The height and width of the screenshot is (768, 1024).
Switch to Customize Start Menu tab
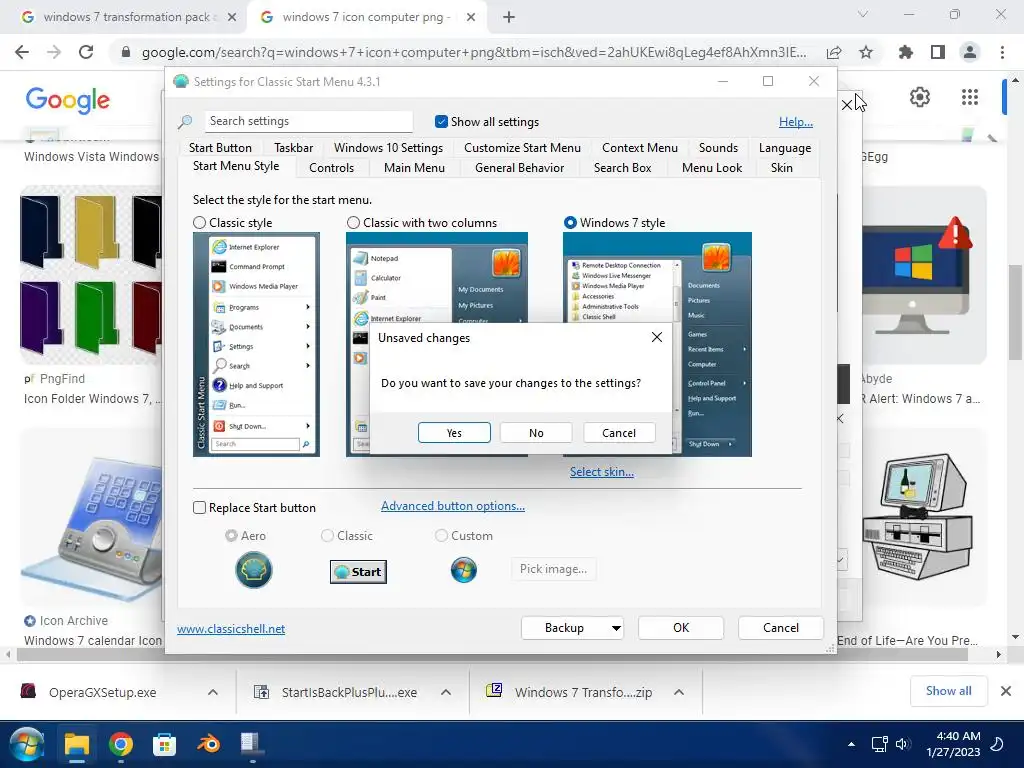coord(522,148)
